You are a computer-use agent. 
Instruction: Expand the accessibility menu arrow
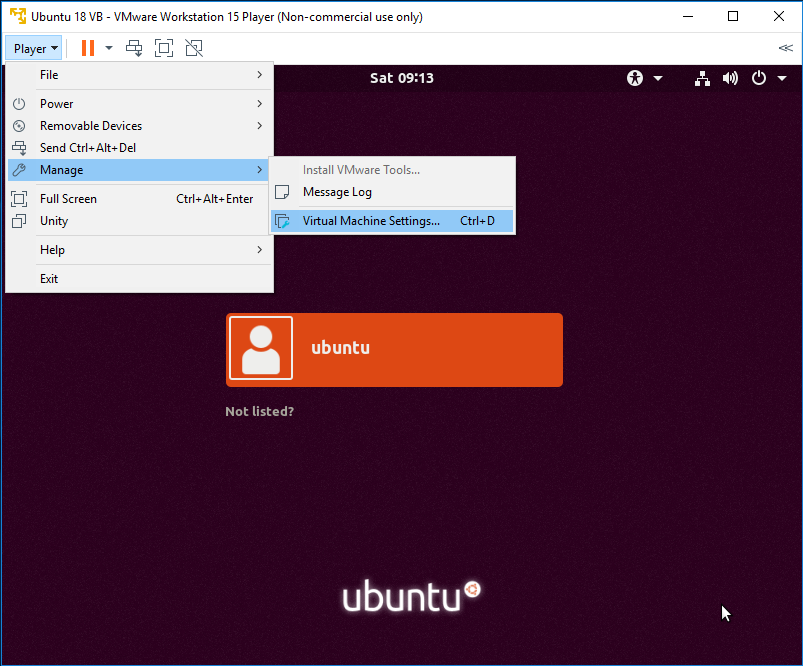(658, 78)
